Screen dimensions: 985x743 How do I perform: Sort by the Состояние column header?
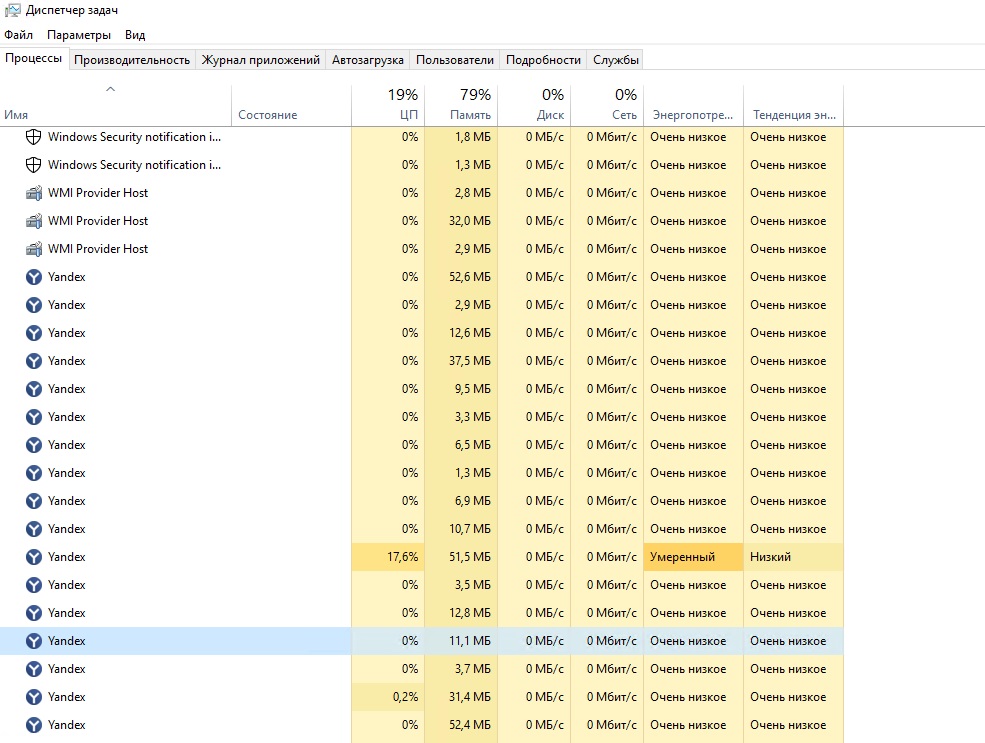click(291, 106)
